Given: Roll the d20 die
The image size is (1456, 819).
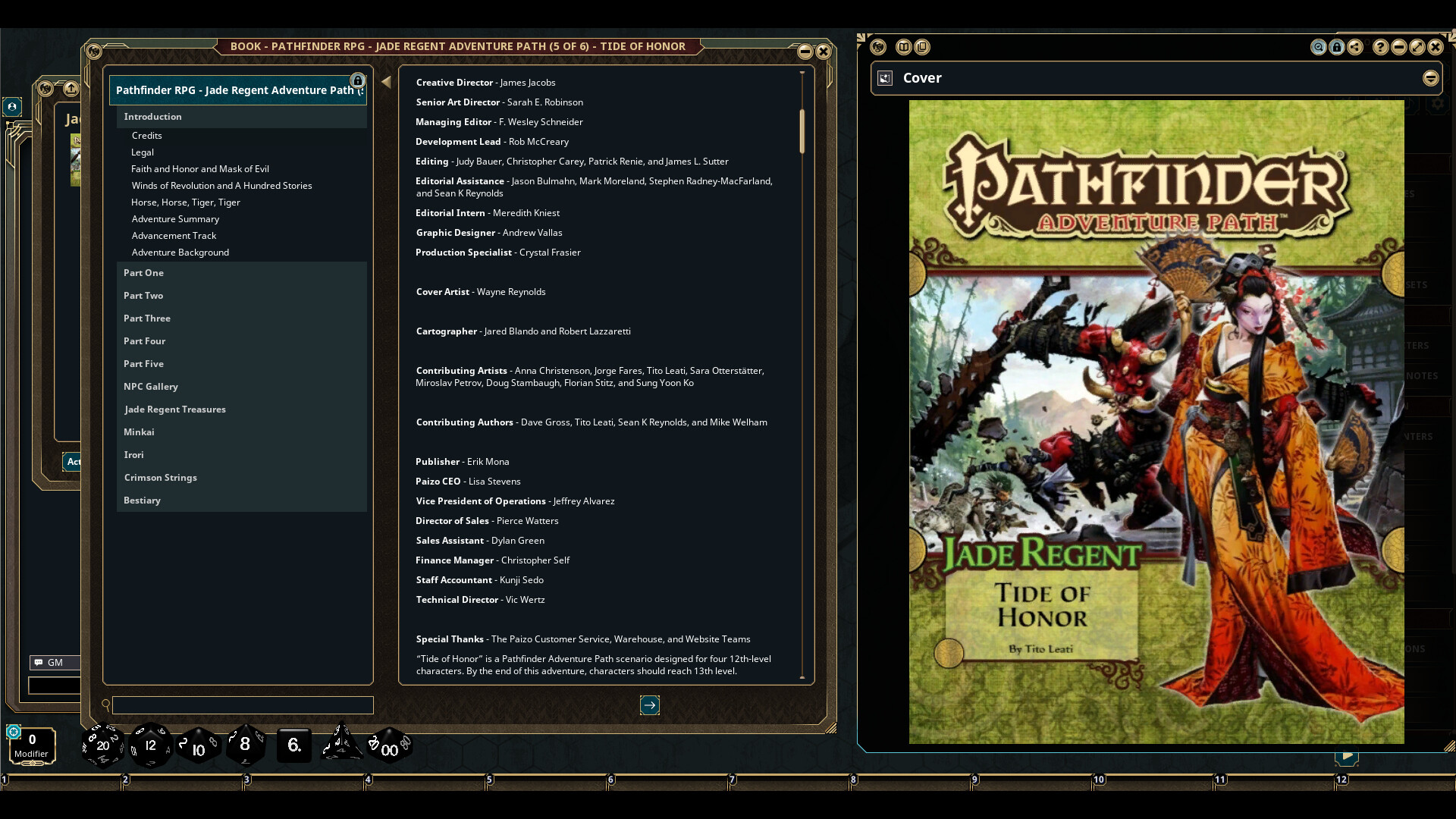Looking at the screenshot, I should coord(102,746).
